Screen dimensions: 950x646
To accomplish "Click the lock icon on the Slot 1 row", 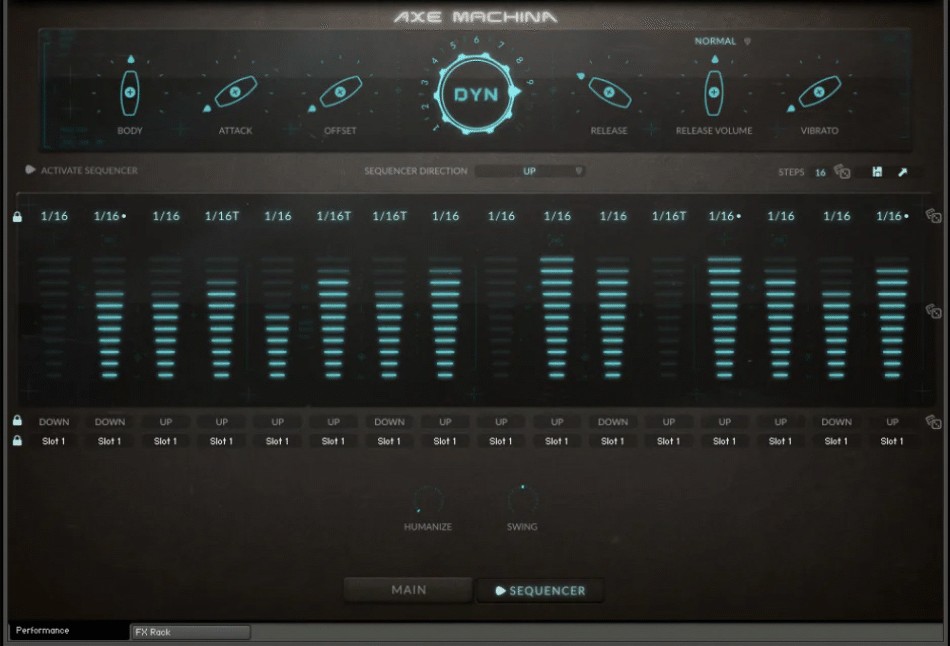I will pyautogui.click(x=18, y=441).
